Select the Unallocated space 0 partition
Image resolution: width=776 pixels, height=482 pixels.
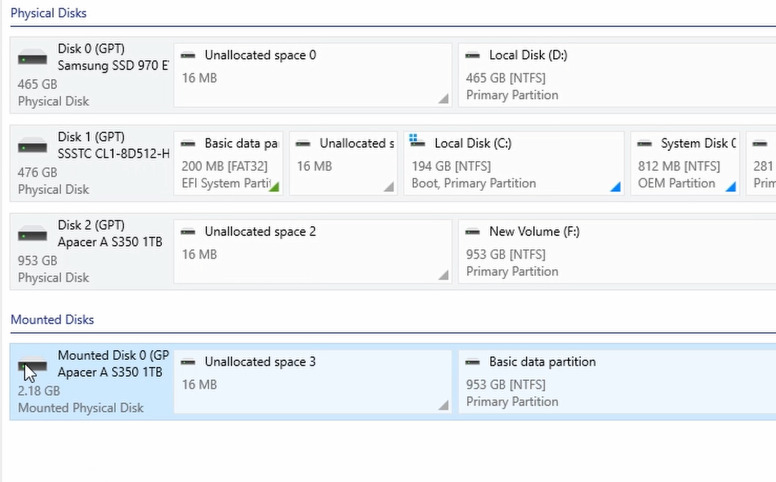pyautogui.click(x=313, y=75)
